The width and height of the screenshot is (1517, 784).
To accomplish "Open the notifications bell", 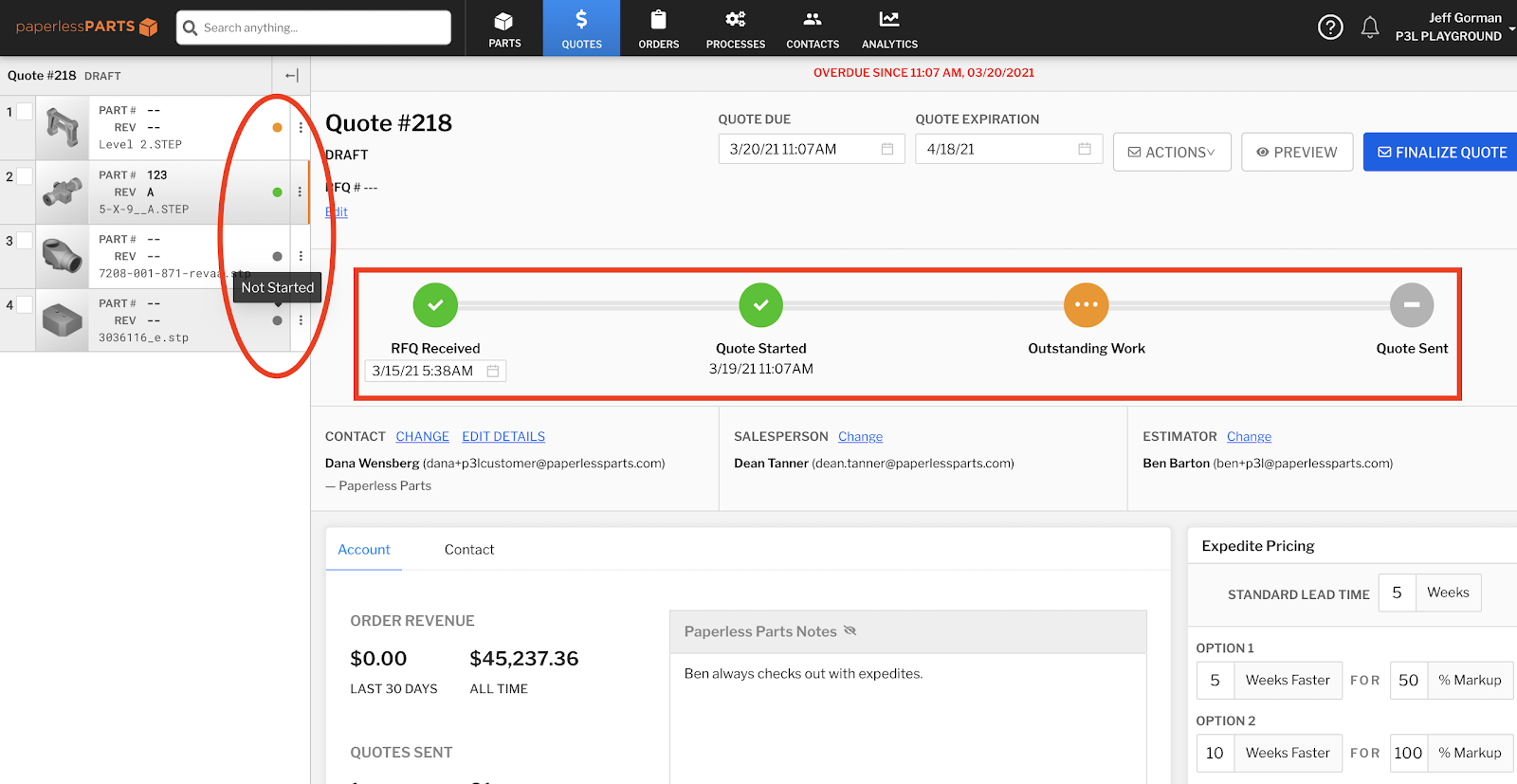I will (1370, 27).
